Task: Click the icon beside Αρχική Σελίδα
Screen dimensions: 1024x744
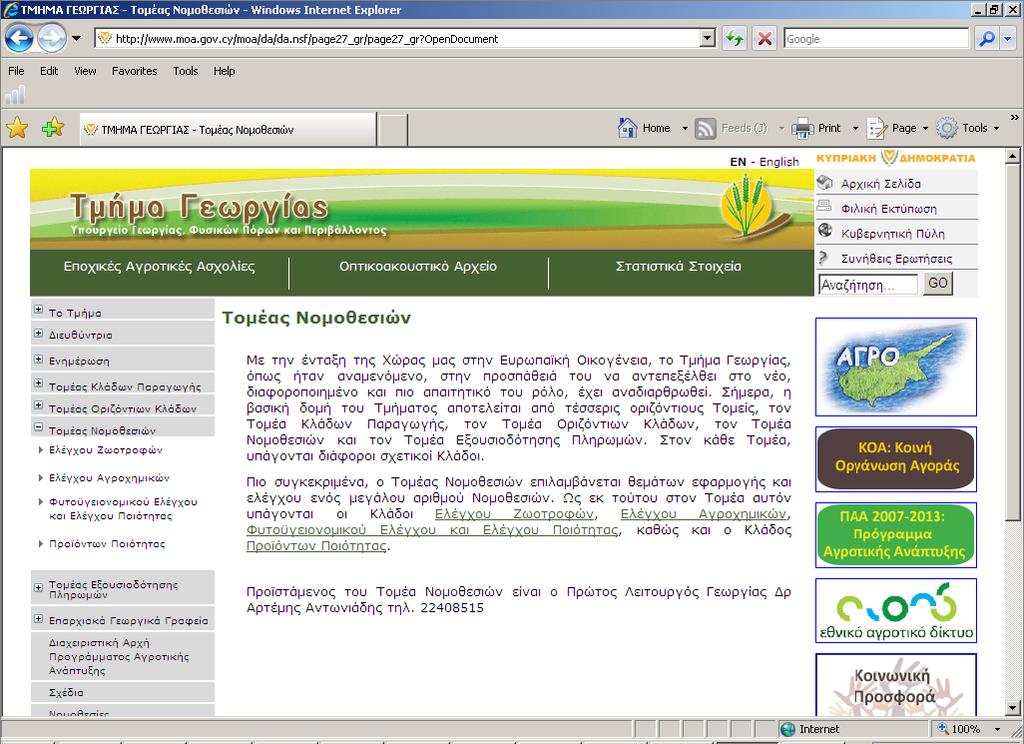Action: pyautogui.click(x=825, y=182)
